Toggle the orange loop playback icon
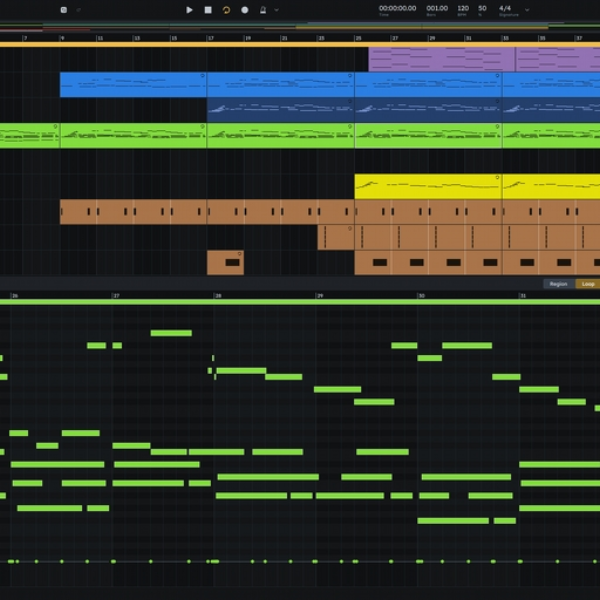This screenshot has width=600, height=600. click(x=226, y=10)
